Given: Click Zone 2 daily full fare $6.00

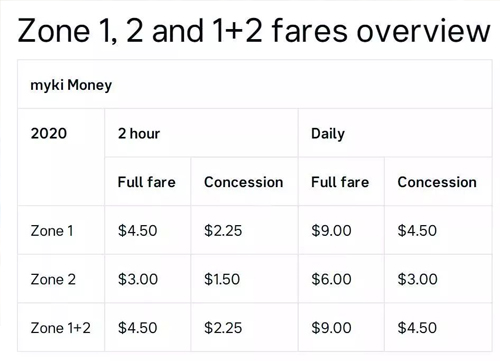Looking at the screenshot, I should point(331,279).
